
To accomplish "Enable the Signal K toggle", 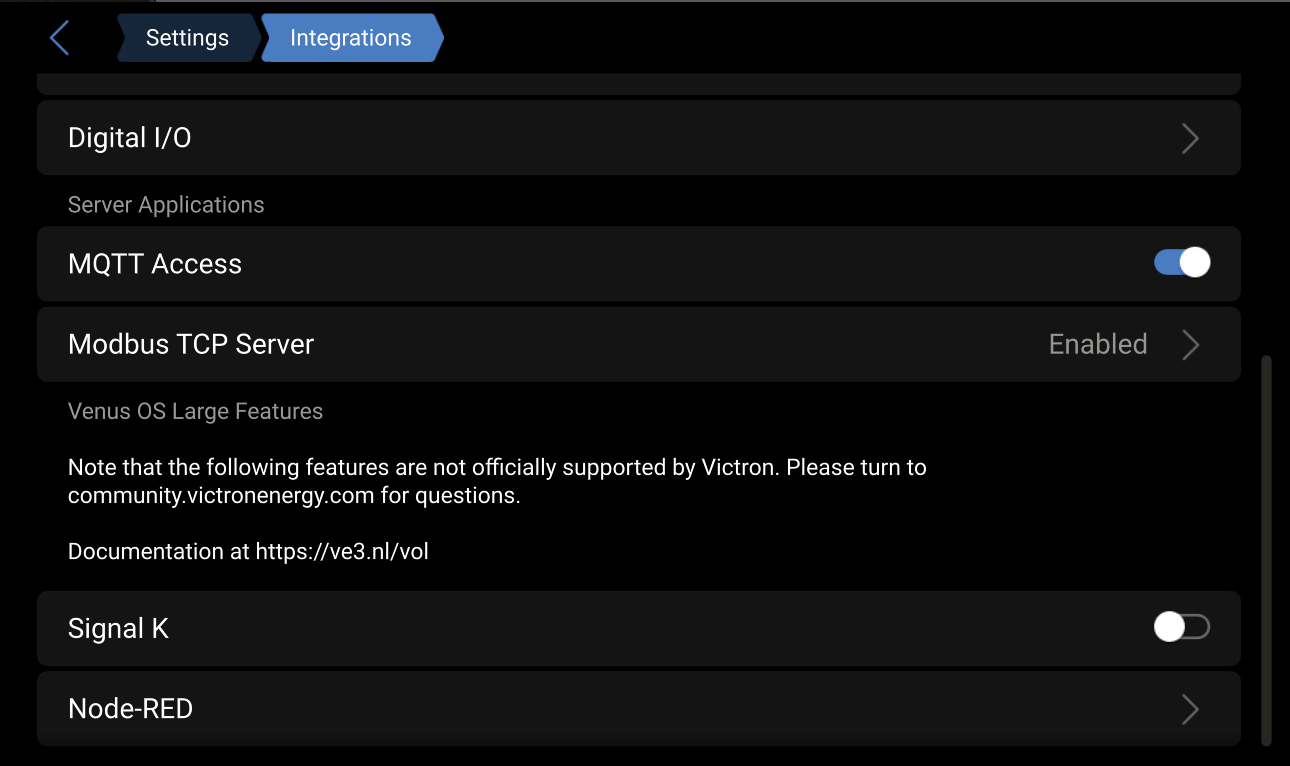I will 1182,627.
